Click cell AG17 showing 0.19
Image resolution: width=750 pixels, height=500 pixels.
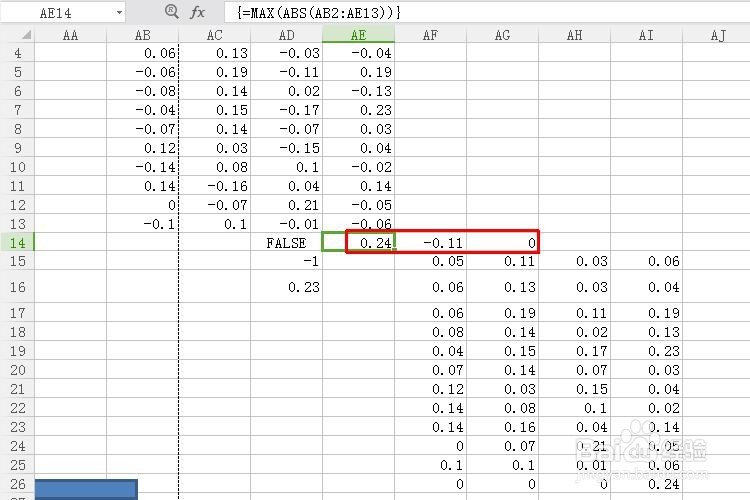coord(503,313)
